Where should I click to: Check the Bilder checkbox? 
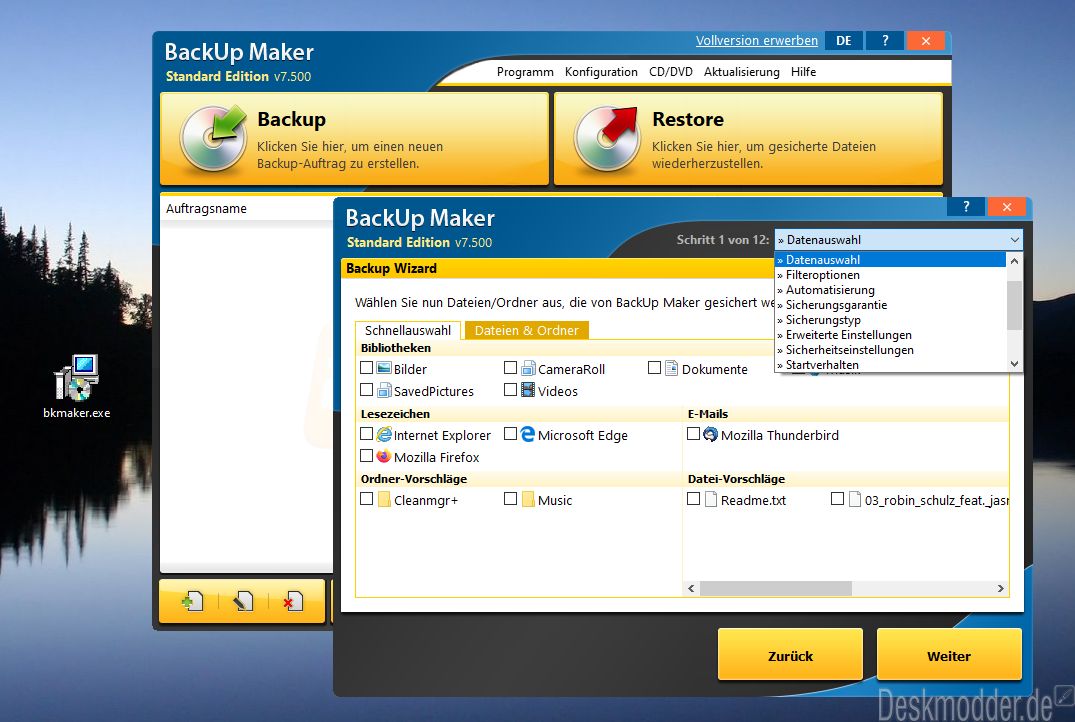pos(367,368)
